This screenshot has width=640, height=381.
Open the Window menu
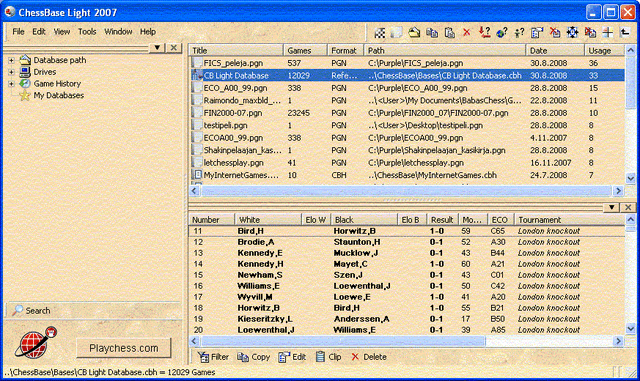click(118, 32)
